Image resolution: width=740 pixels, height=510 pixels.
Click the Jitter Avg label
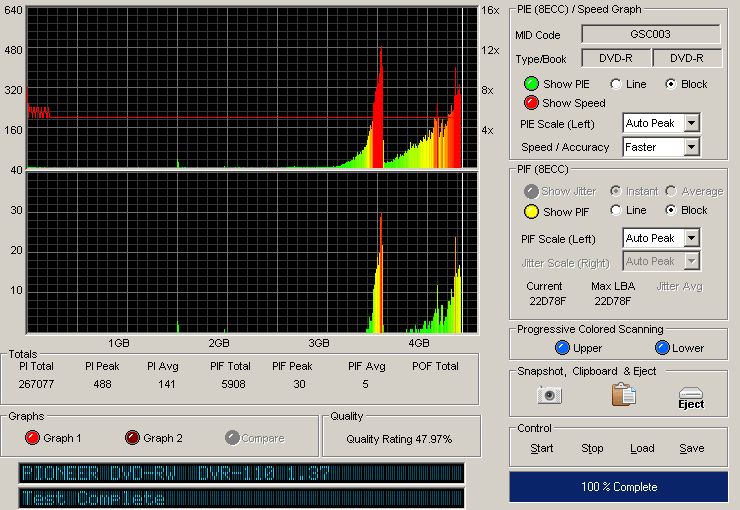[x=680, y=286]
